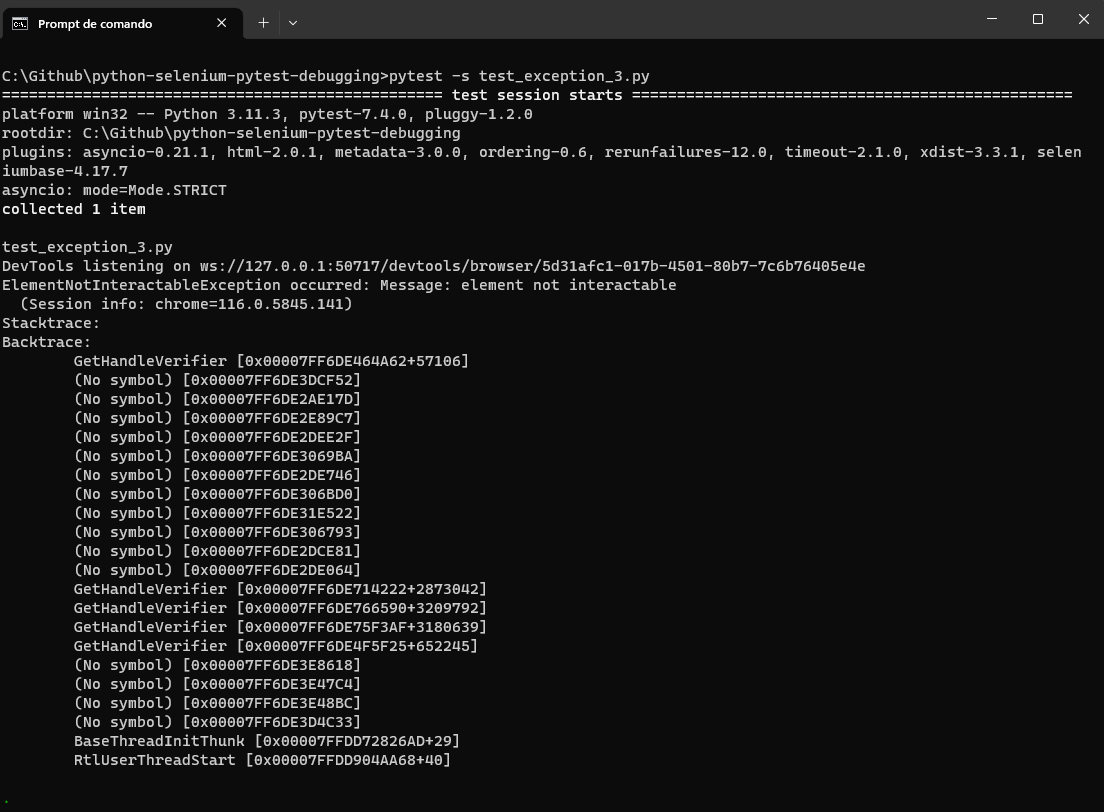Click the green pytest pass dot
This screenshot has width=1104, height=812.
(5, 797)
